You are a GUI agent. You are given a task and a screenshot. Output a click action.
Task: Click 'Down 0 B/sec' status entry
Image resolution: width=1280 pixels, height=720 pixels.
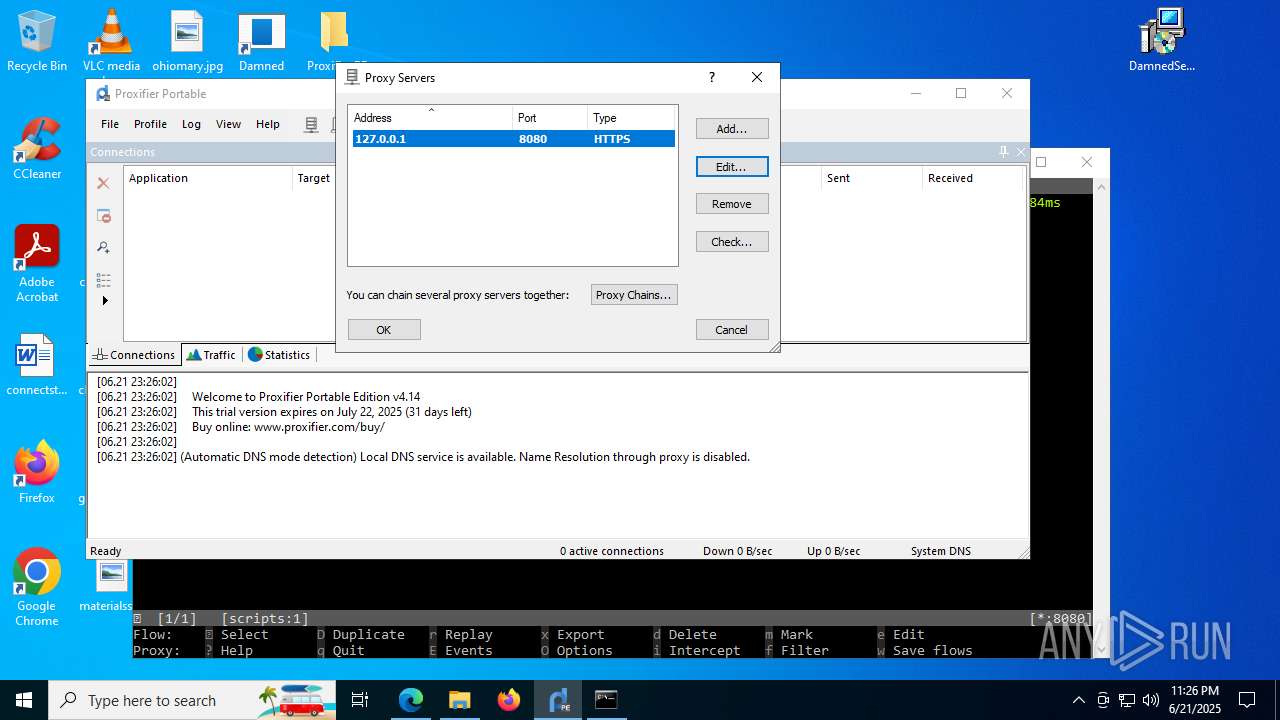[x=738, y=551]
